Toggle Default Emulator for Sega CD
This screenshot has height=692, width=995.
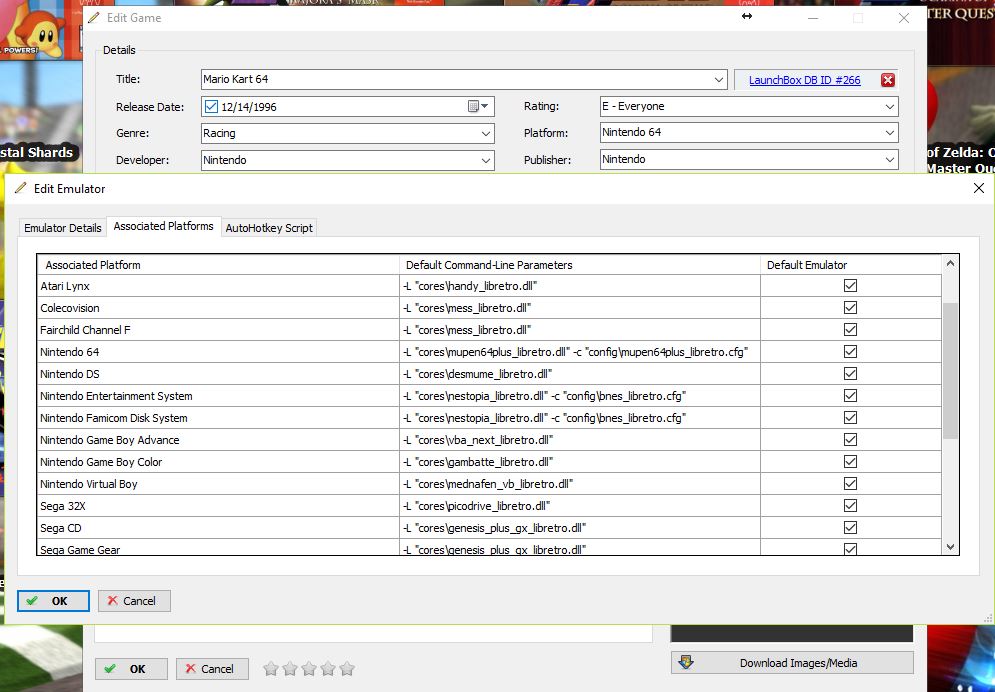click(x=850, y=528)
